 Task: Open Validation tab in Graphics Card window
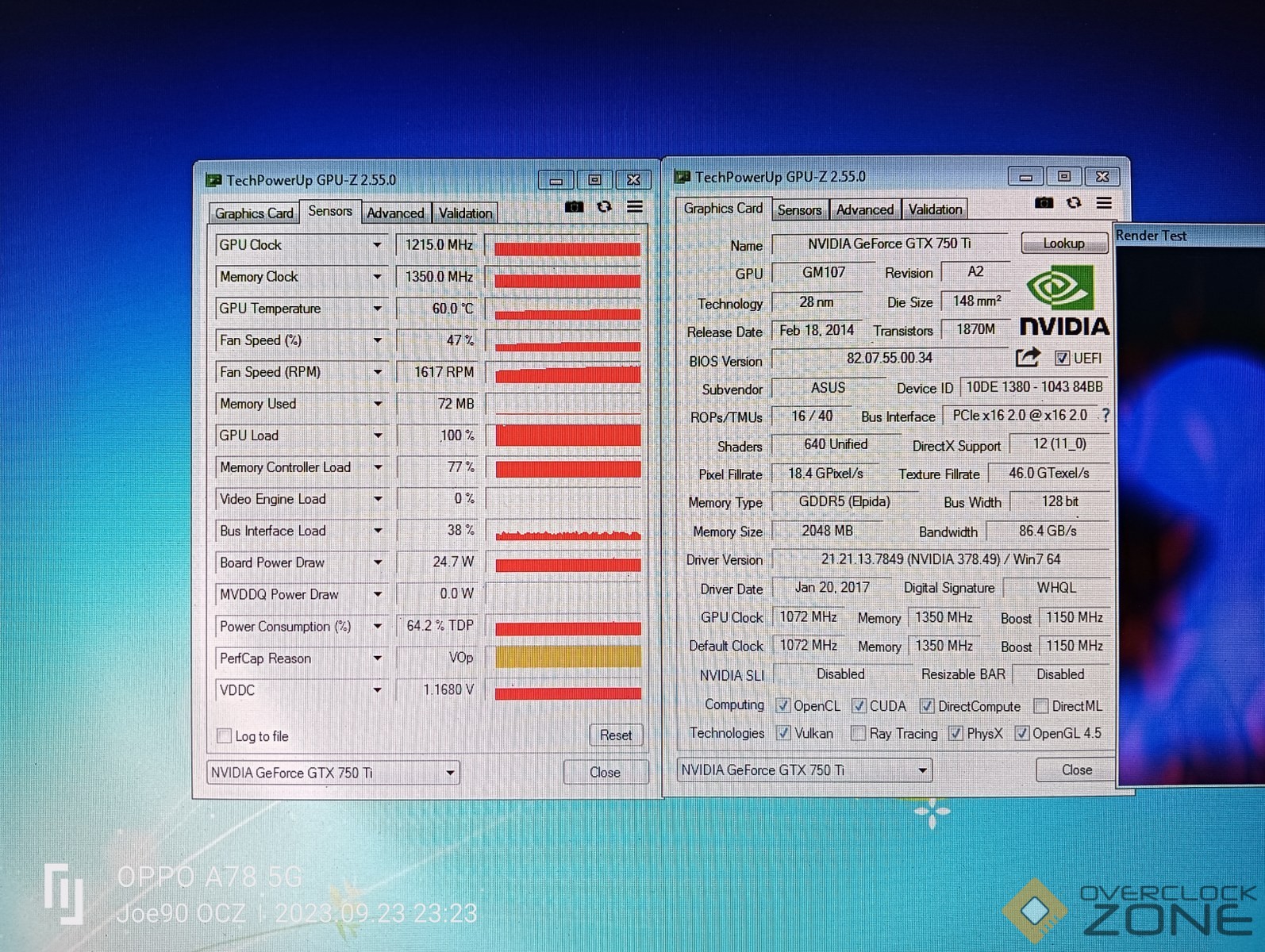click(x=935, y=209)
